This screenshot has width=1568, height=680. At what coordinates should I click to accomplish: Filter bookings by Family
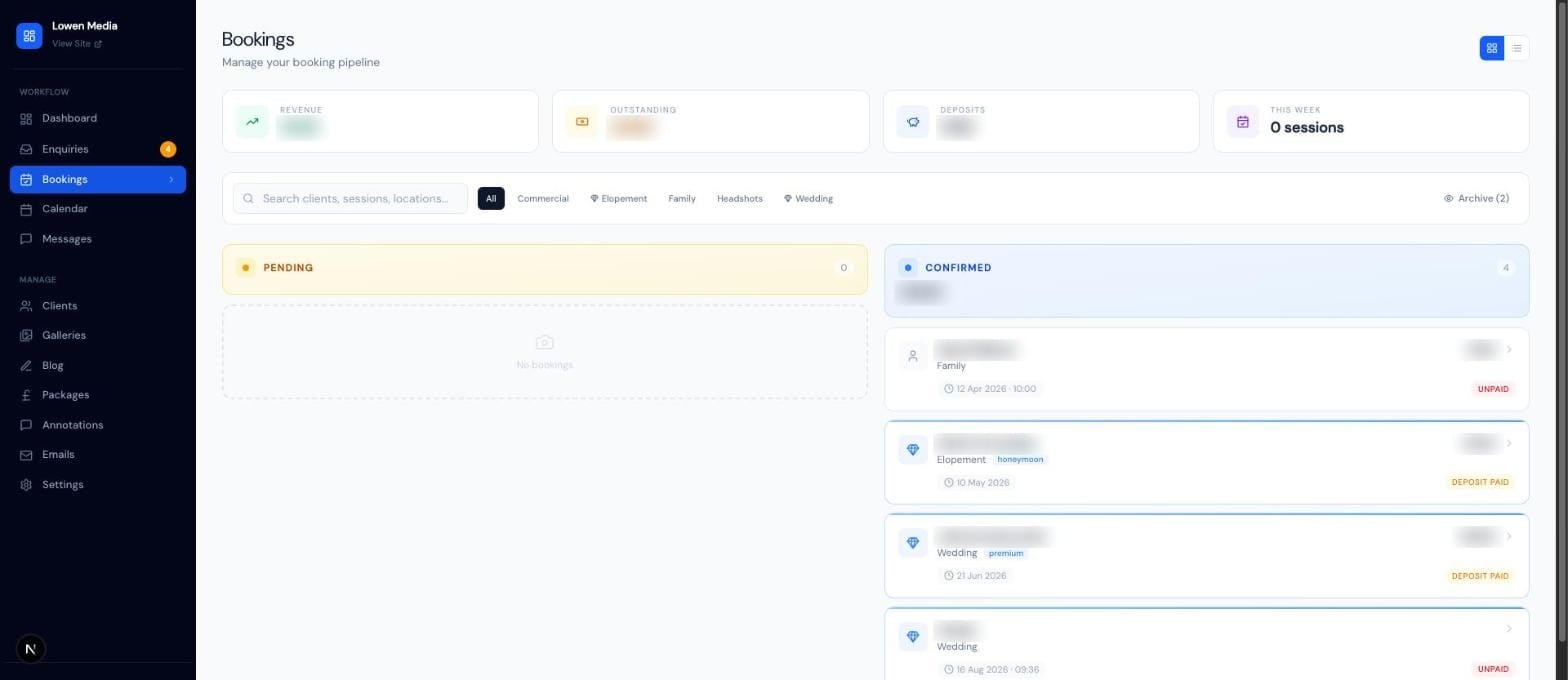[x=682, y=198]
